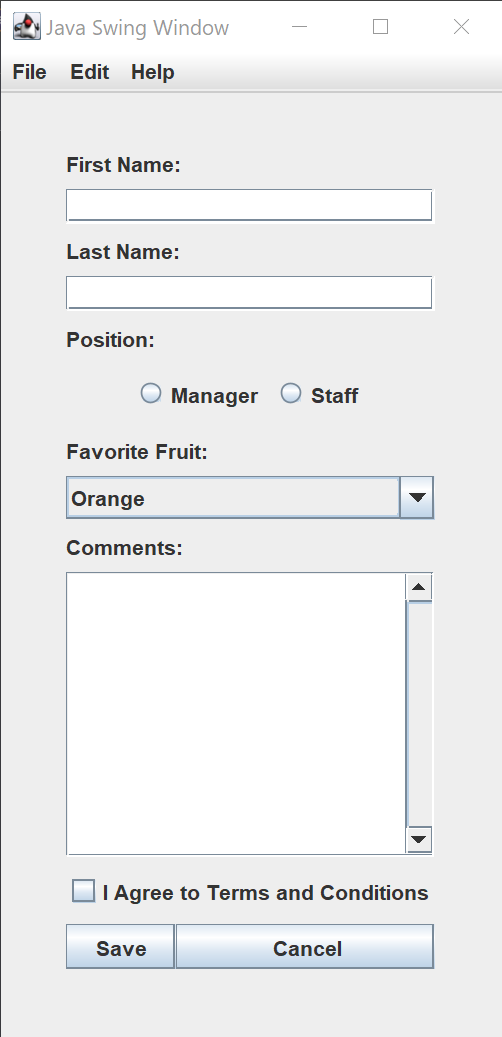Viewport: 502px width, 1037px height.
Task: Tick the I Agree to Terms checkbox
Action: [x=83, y=891]
